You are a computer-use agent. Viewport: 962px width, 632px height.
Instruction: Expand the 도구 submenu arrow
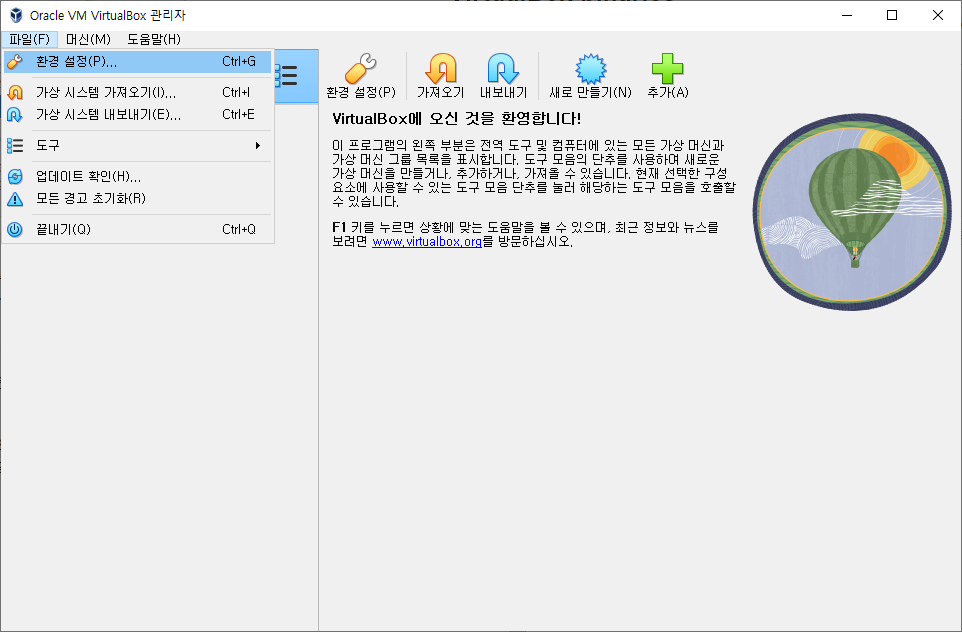pos(258,145)
